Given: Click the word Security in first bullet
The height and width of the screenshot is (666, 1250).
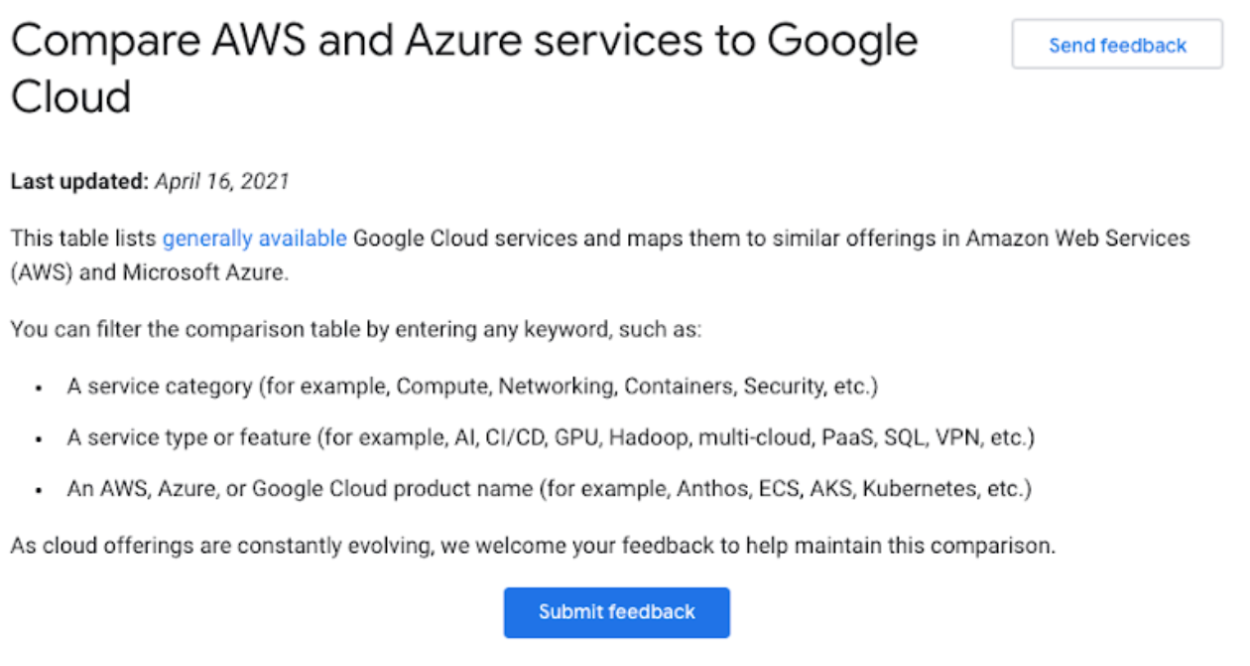Looking at the screenshot, I should click(794, 386).
